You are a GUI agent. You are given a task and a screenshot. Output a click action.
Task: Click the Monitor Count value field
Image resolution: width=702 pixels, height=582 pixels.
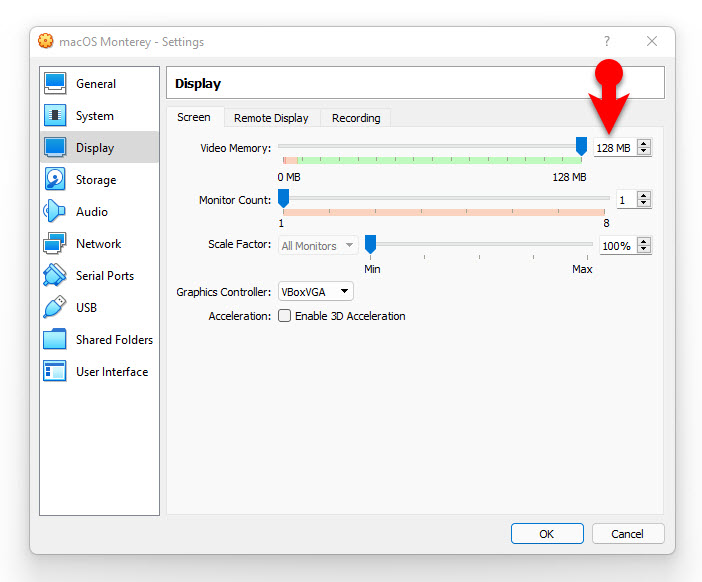(x=626, y=200)
